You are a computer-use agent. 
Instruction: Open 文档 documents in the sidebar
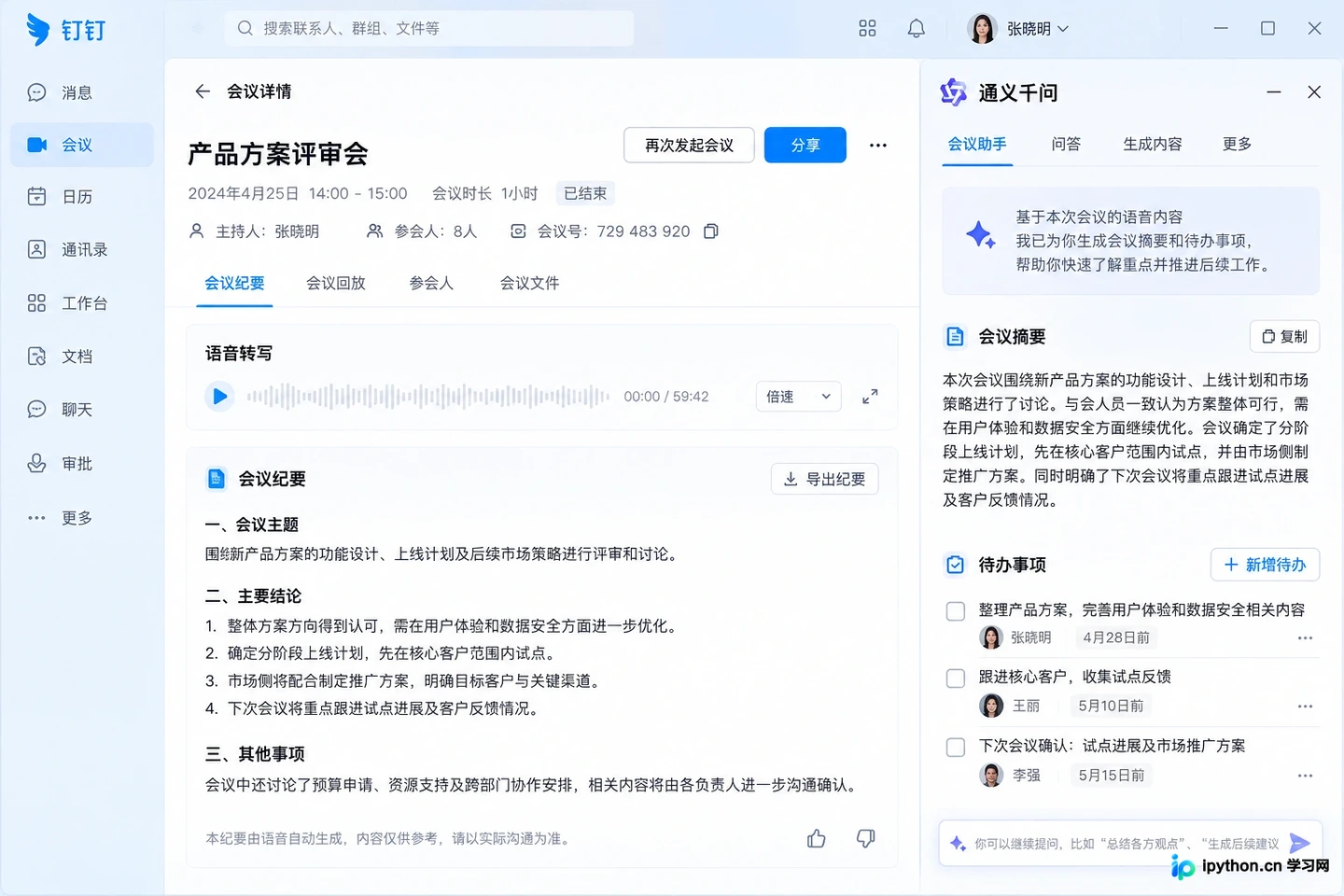point(81,357)
